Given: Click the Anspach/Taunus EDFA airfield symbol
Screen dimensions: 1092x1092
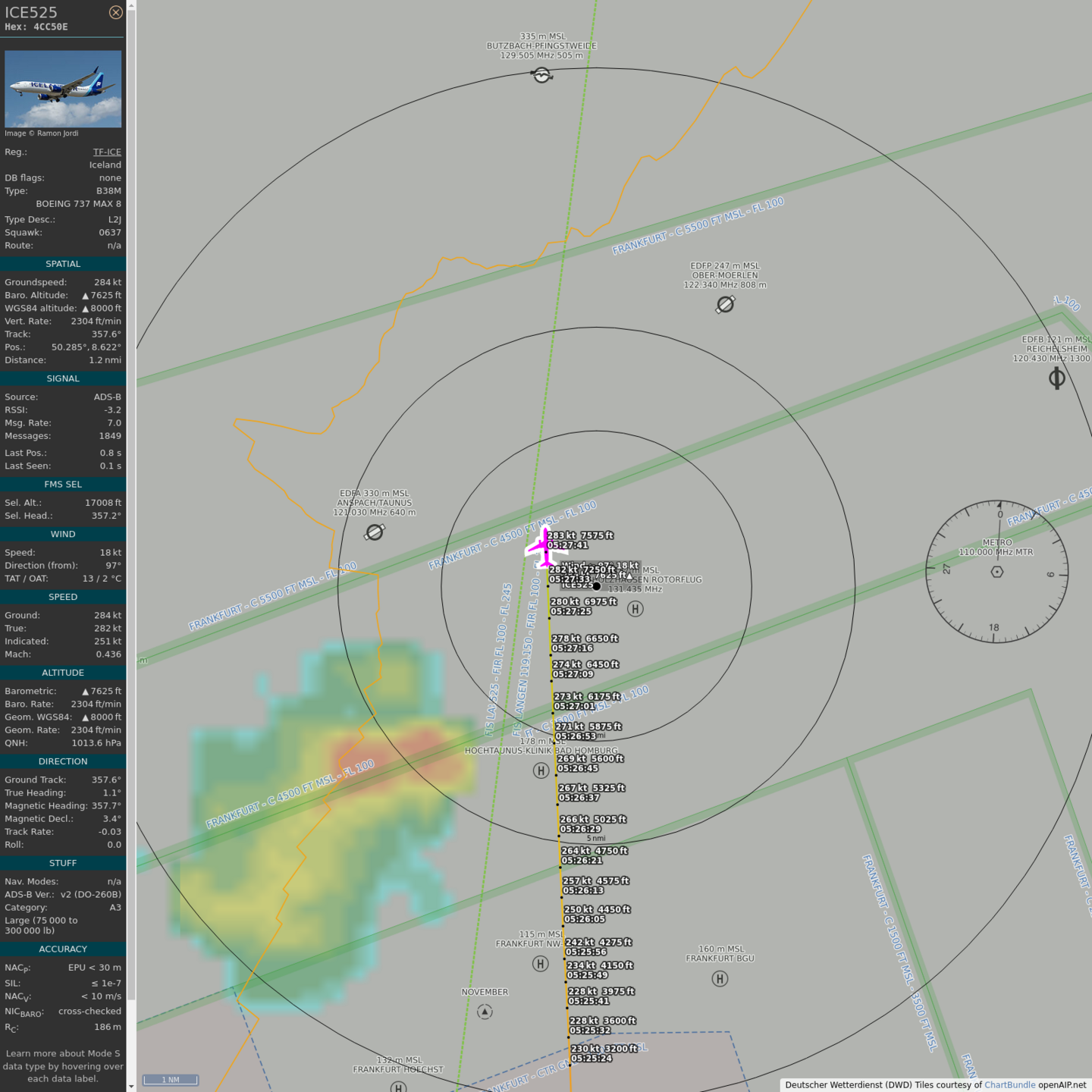Looking at the screenshot, I should (374, 532).
